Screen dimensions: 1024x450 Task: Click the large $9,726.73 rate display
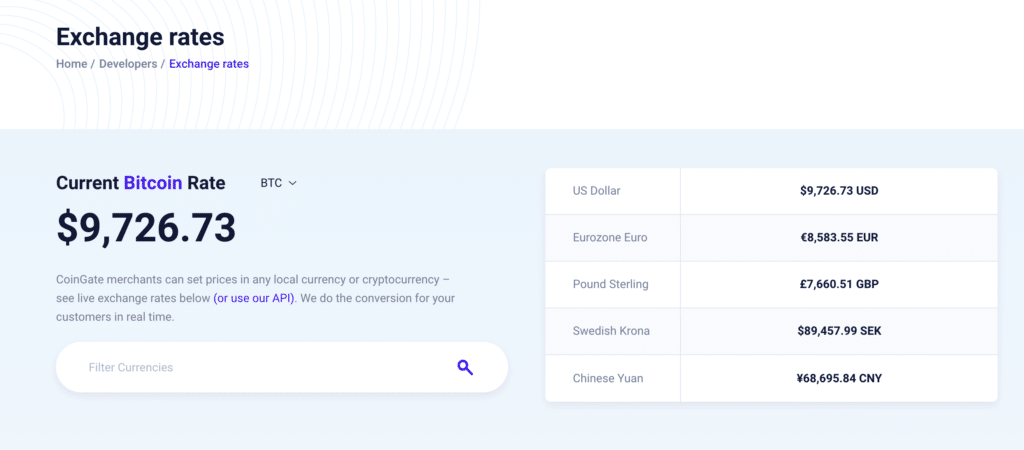[x=146, y=228]
